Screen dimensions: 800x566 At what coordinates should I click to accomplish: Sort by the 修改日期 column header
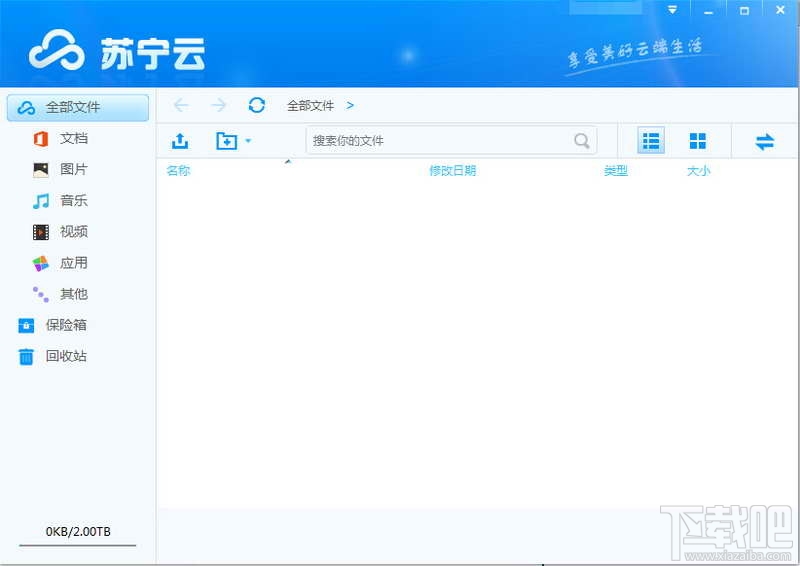tap(453, 170)
